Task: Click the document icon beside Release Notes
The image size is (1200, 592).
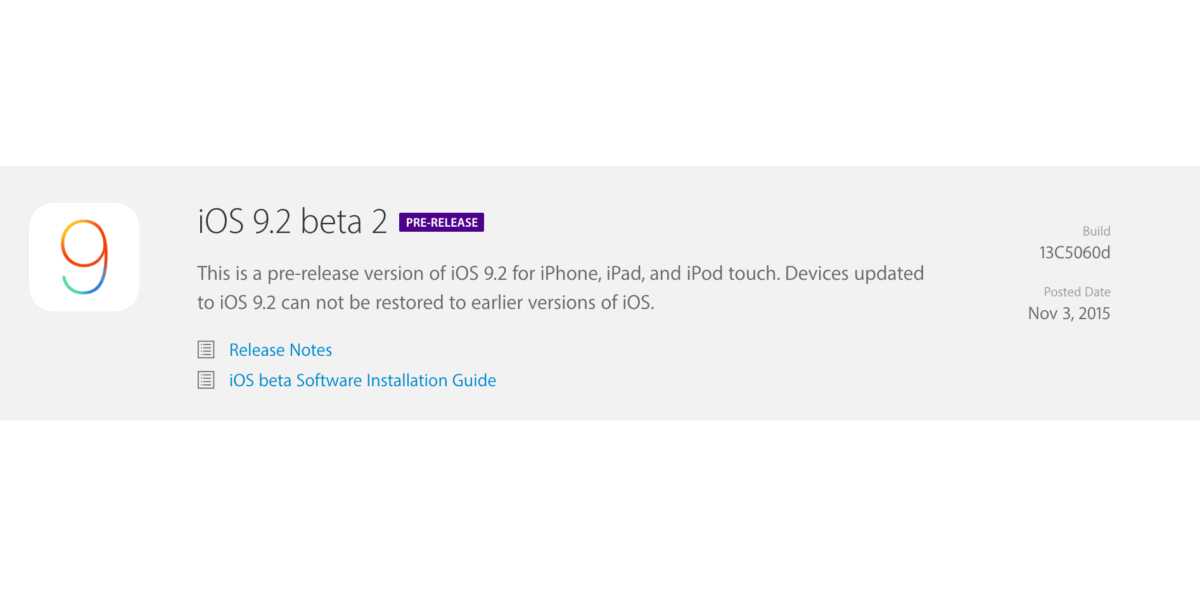Action: [x=206, y=350]
